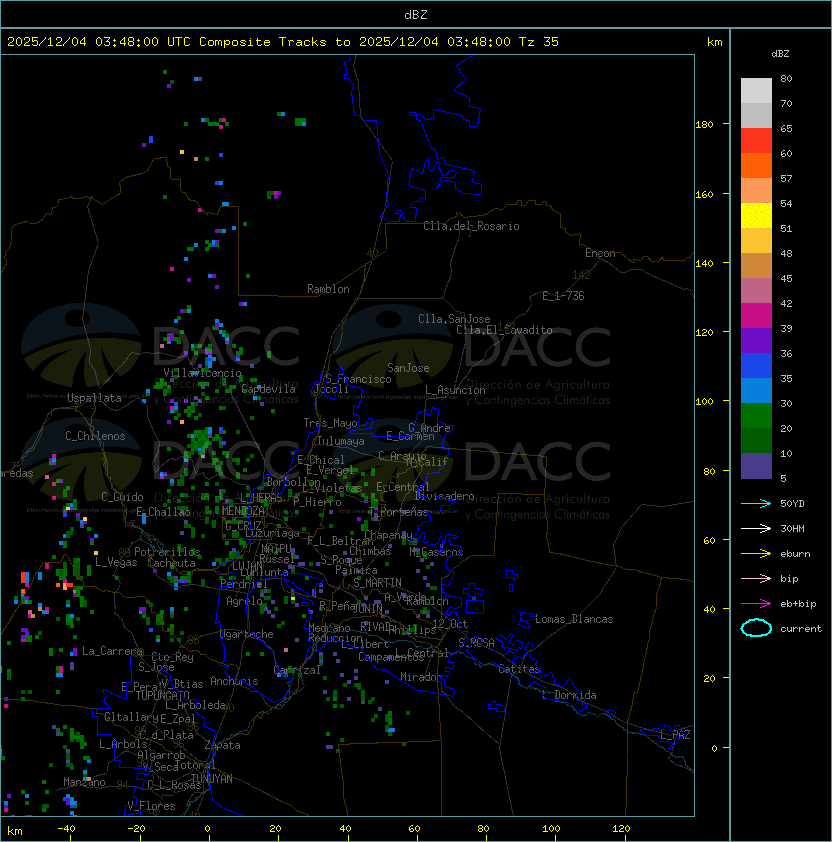
Task: Click the '-40' tick on the bottom km axis
Action: [66, 829]
